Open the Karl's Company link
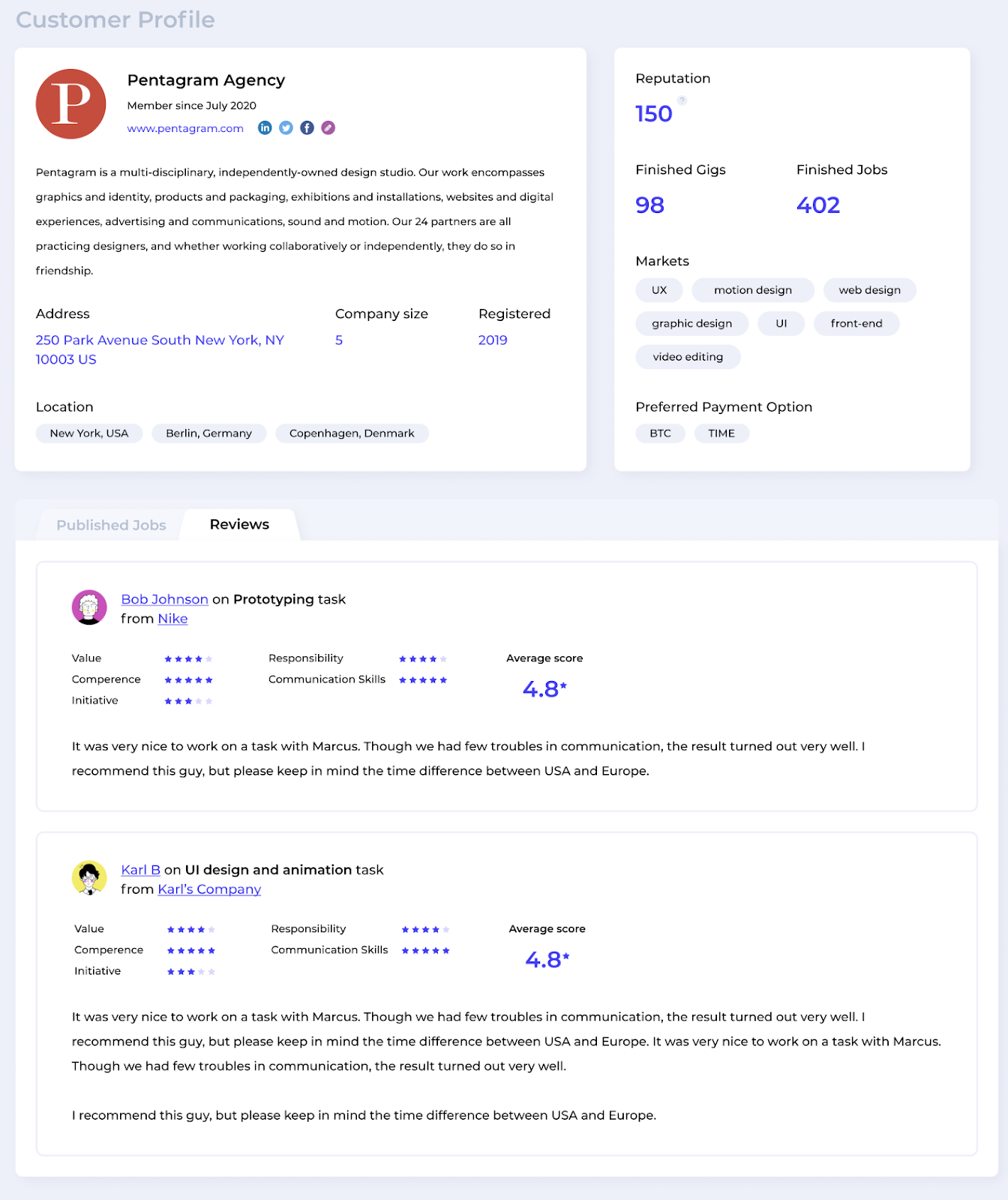The image size is (1008, 1200). [x=209, y=889]
